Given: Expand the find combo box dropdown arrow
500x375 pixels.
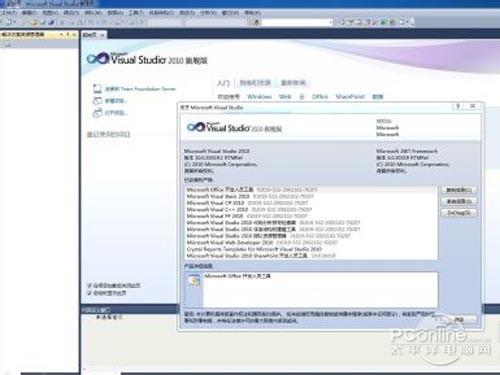Looking at the screenshot, I should click(x=331, y=22).
